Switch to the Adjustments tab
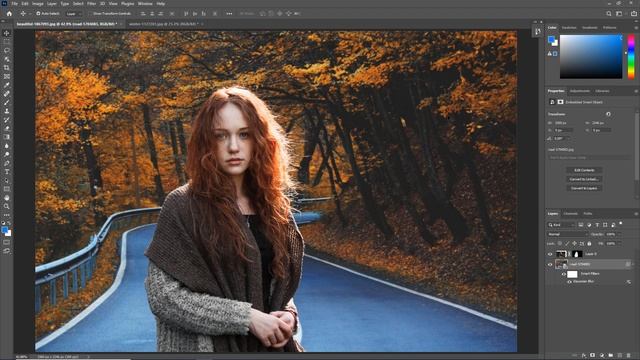The height and width of the screenshot is (360, 640). click(580, 91)
